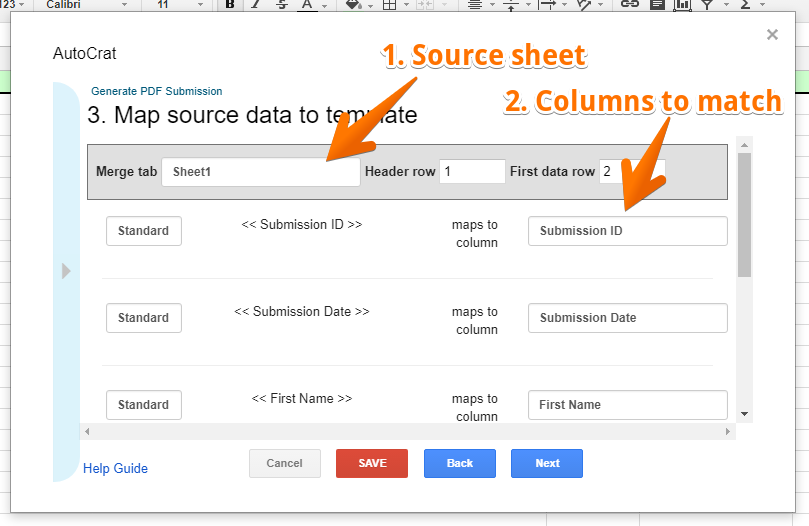Click the filter funnel icon
This screenshot has width=809, height=526.
pos(707,4)
